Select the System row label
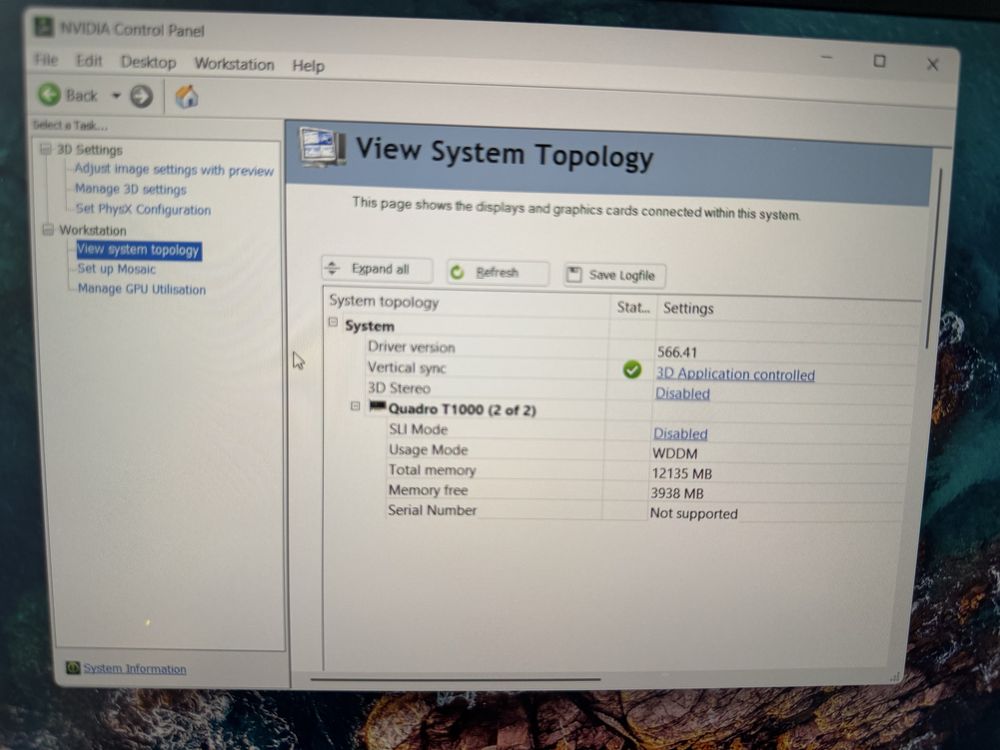 point(369,326)
